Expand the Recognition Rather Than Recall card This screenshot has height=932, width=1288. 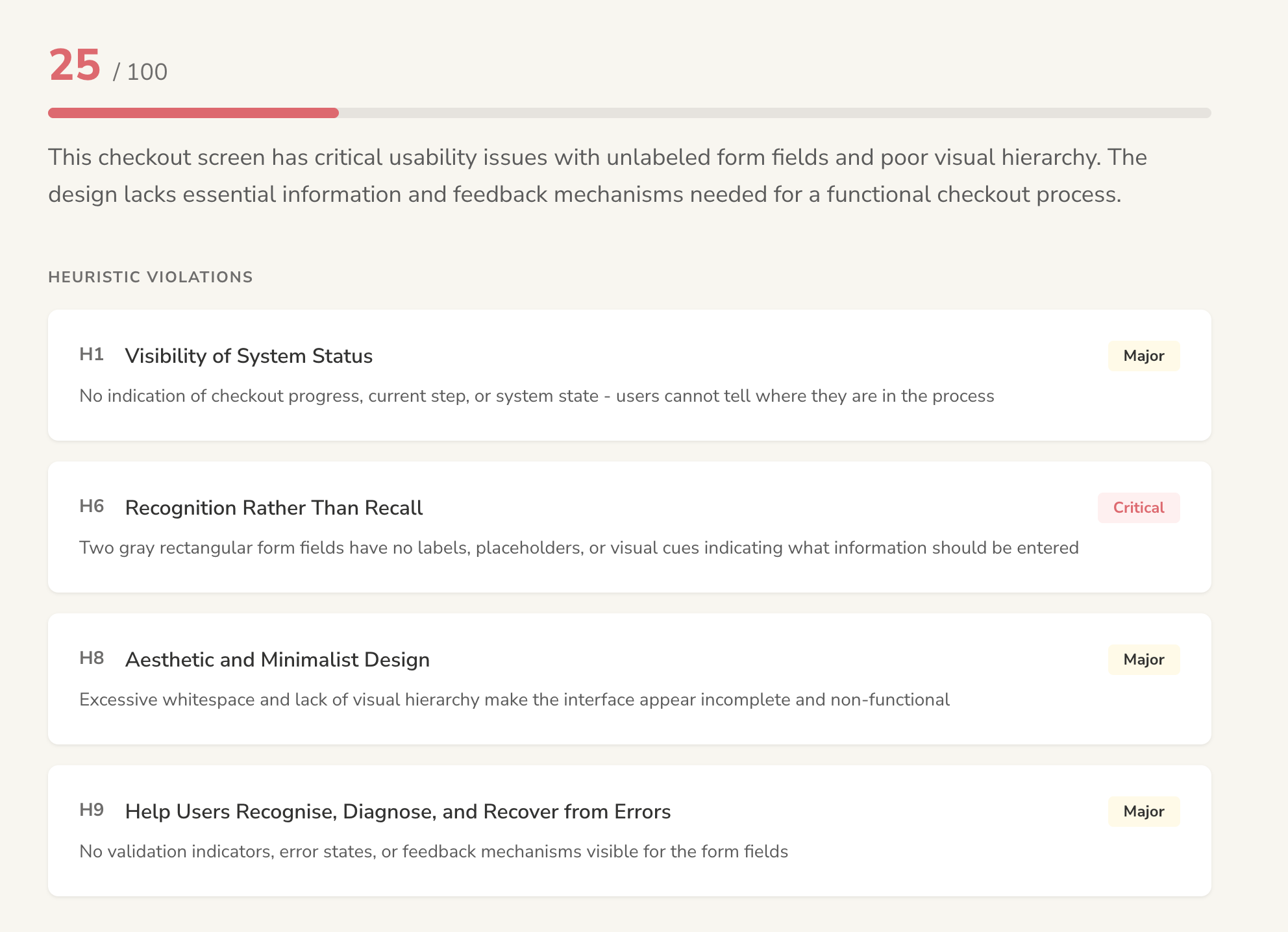(628, 527)
